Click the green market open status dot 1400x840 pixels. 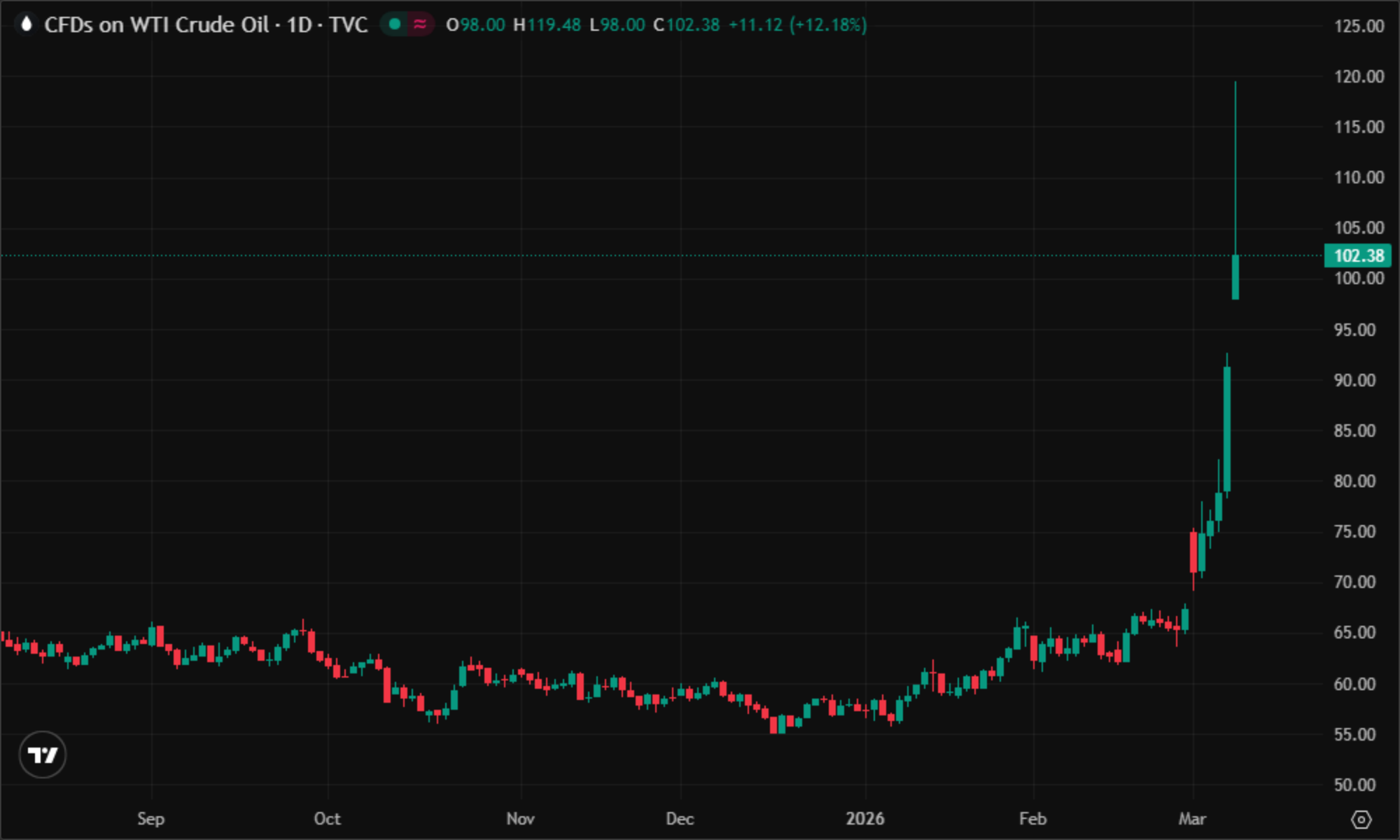(x=395, y=24)
